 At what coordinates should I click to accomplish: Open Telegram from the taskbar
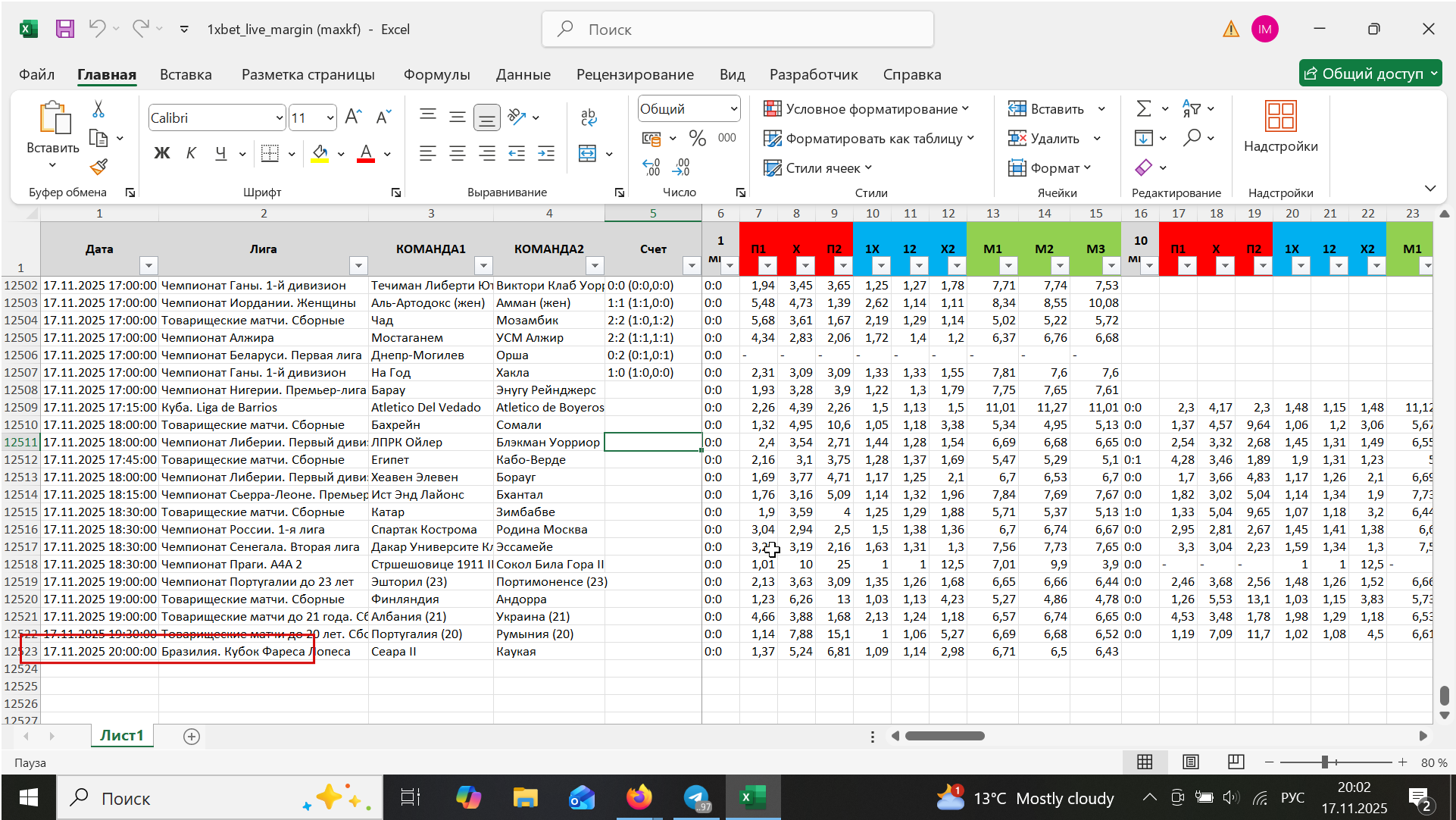pyautogui.click(x=696, y=797)
